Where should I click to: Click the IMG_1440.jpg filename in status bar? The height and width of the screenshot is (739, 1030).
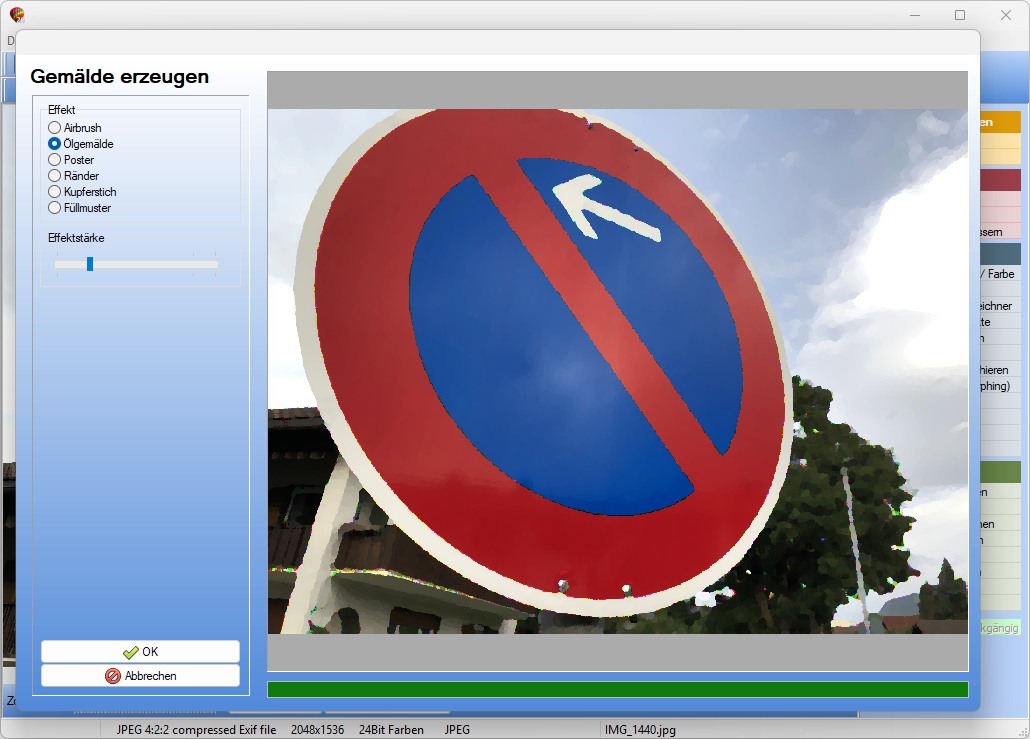pyautogui.click(x=640, y=730)
